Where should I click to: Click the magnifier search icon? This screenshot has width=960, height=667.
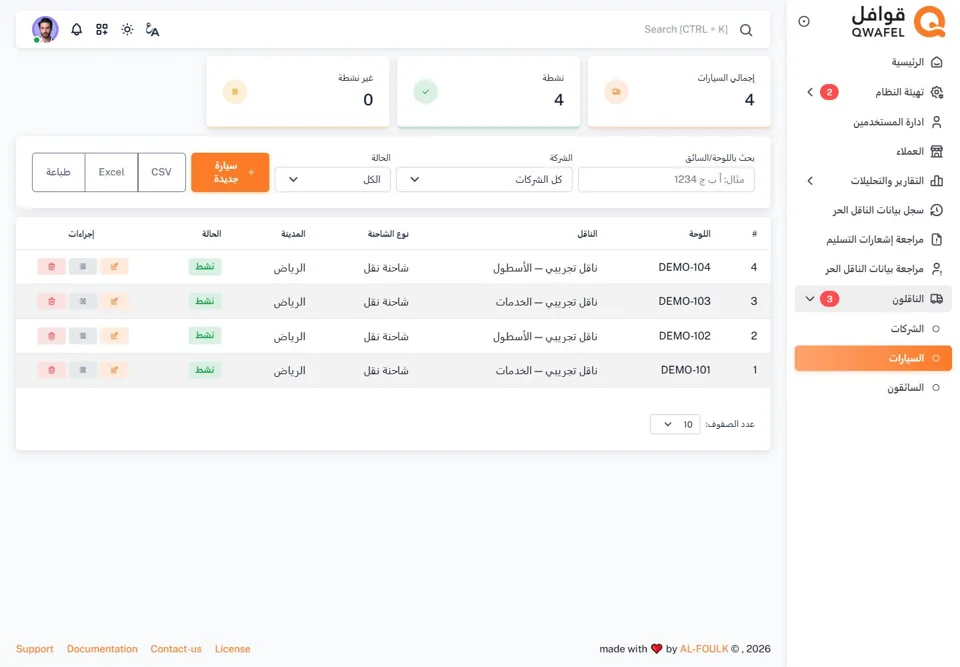point(746,30)
